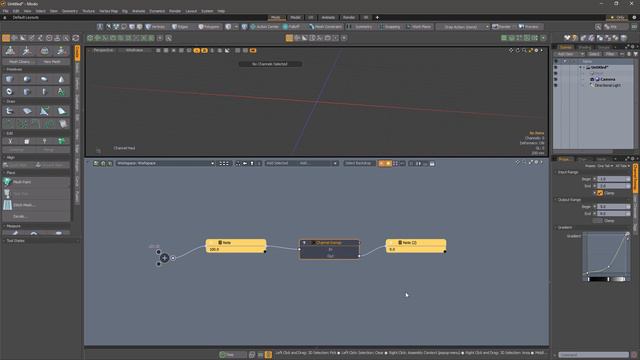Collapse the Gradient section
The height and width of the screenshot is (360, 640).
click(x=556, y=227)
